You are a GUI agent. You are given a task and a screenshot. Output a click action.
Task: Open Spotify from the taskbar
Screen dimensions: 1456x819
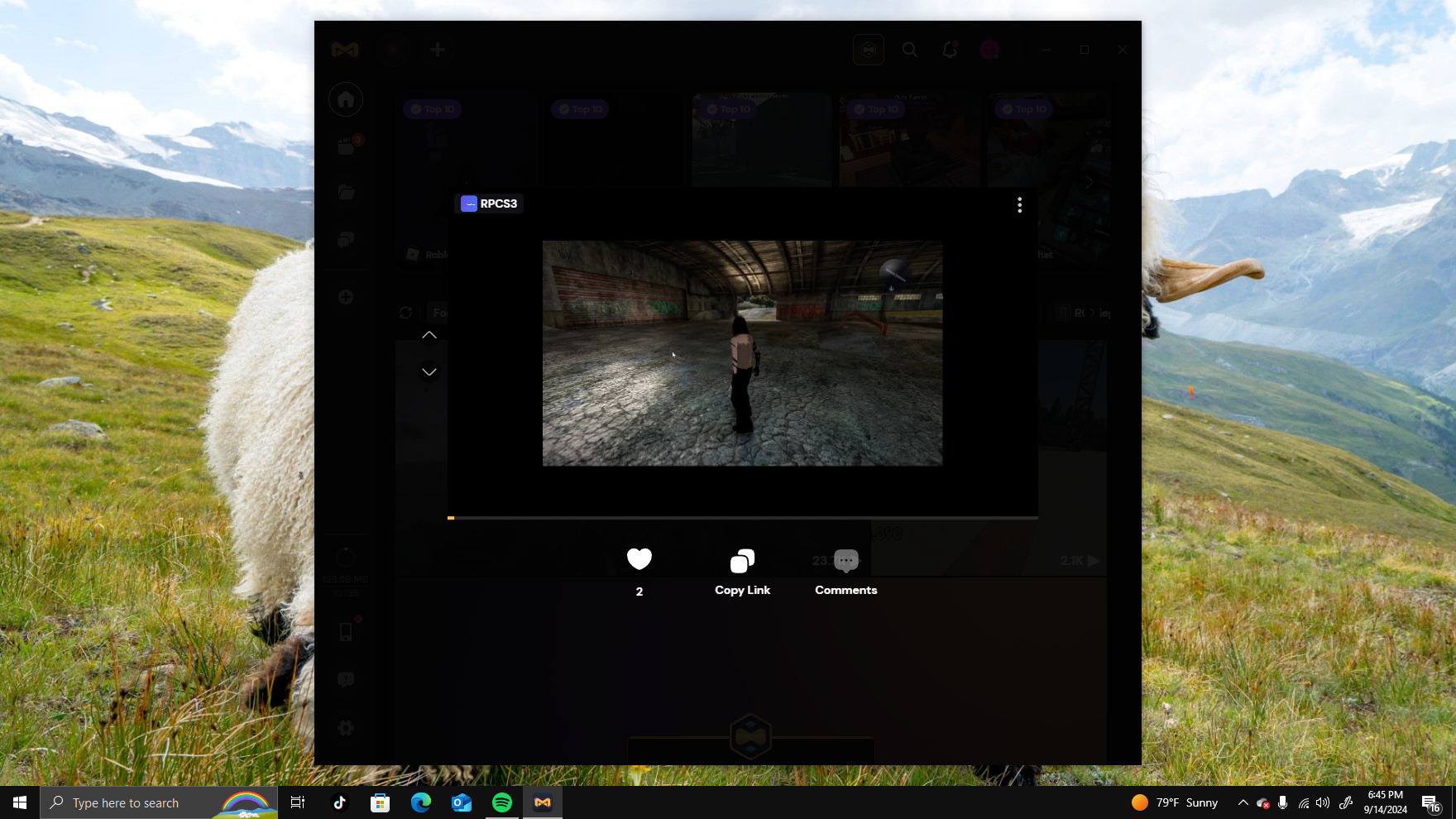502,802
